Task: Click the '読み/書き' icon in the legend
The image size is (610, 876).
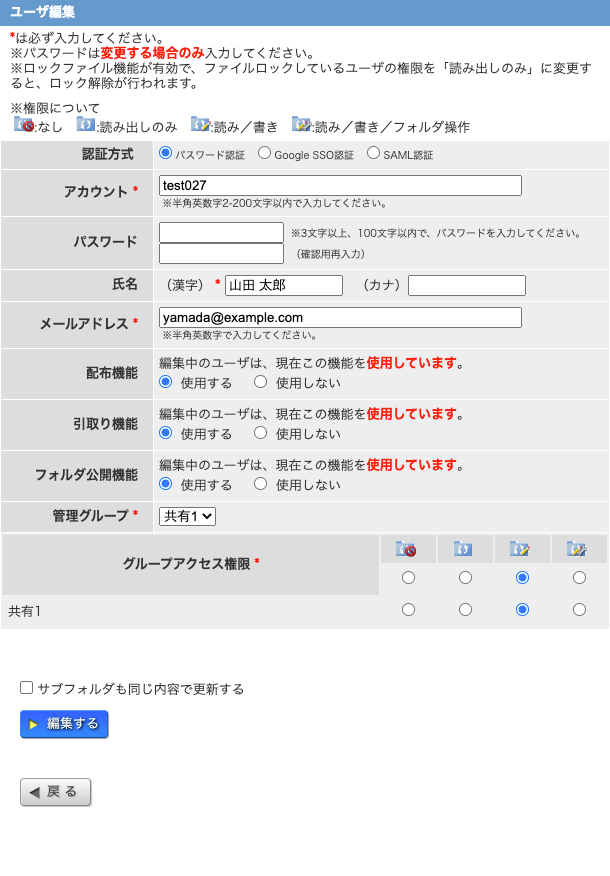Action: 200,125
